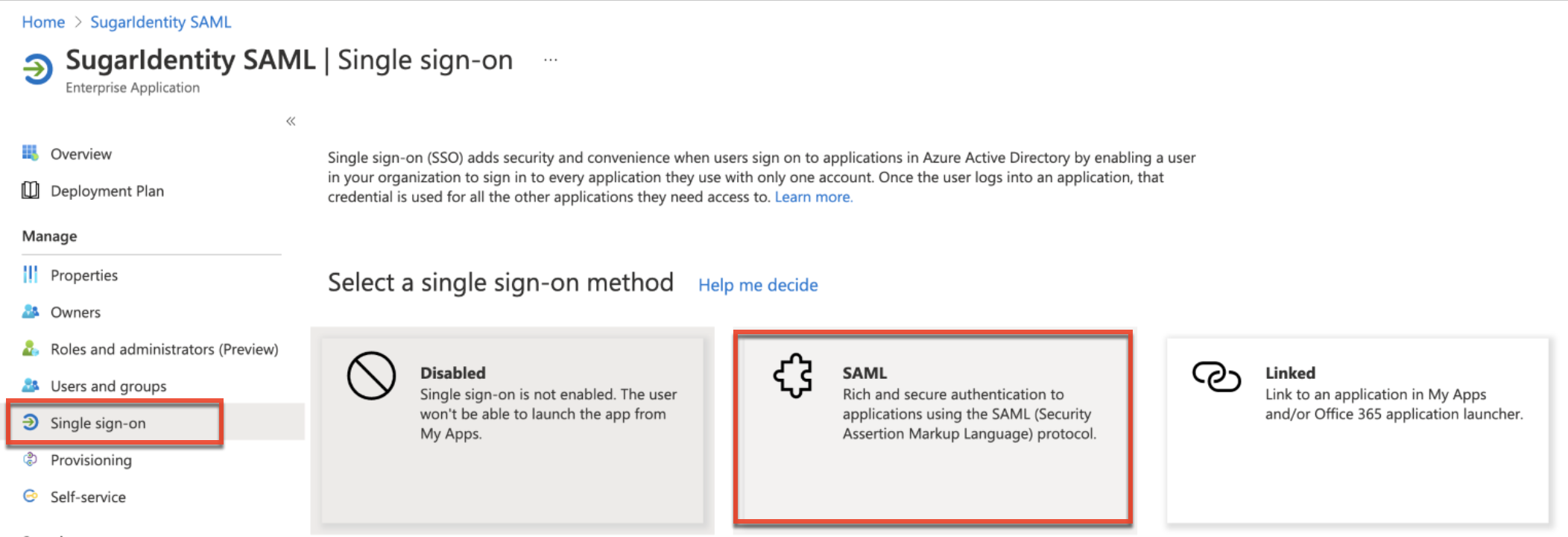The width and height of the screenshot is (1568, 537).
Task: Follow the Learn more link
Action: coord(813,197)
